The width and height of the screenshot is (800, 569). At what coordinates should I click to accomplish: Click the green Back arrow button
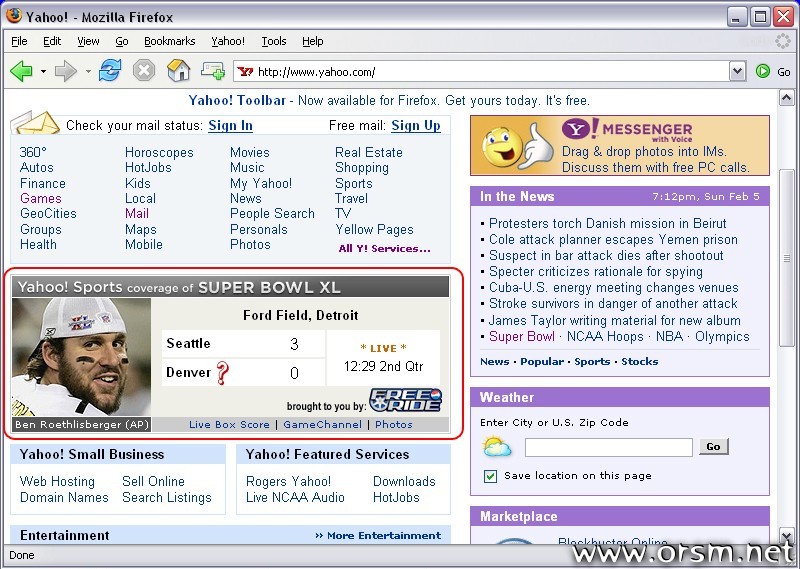(21, 71)
